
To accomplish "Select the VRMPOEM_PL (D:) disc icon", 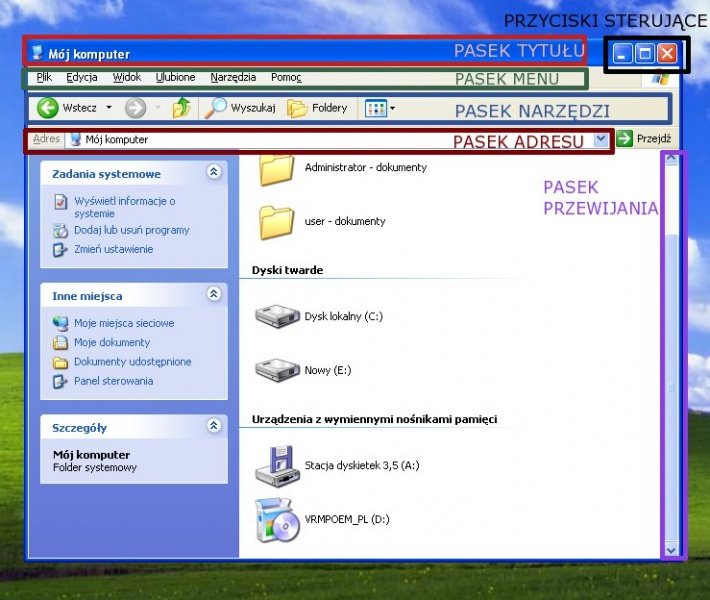I will [x=276, y=520].
